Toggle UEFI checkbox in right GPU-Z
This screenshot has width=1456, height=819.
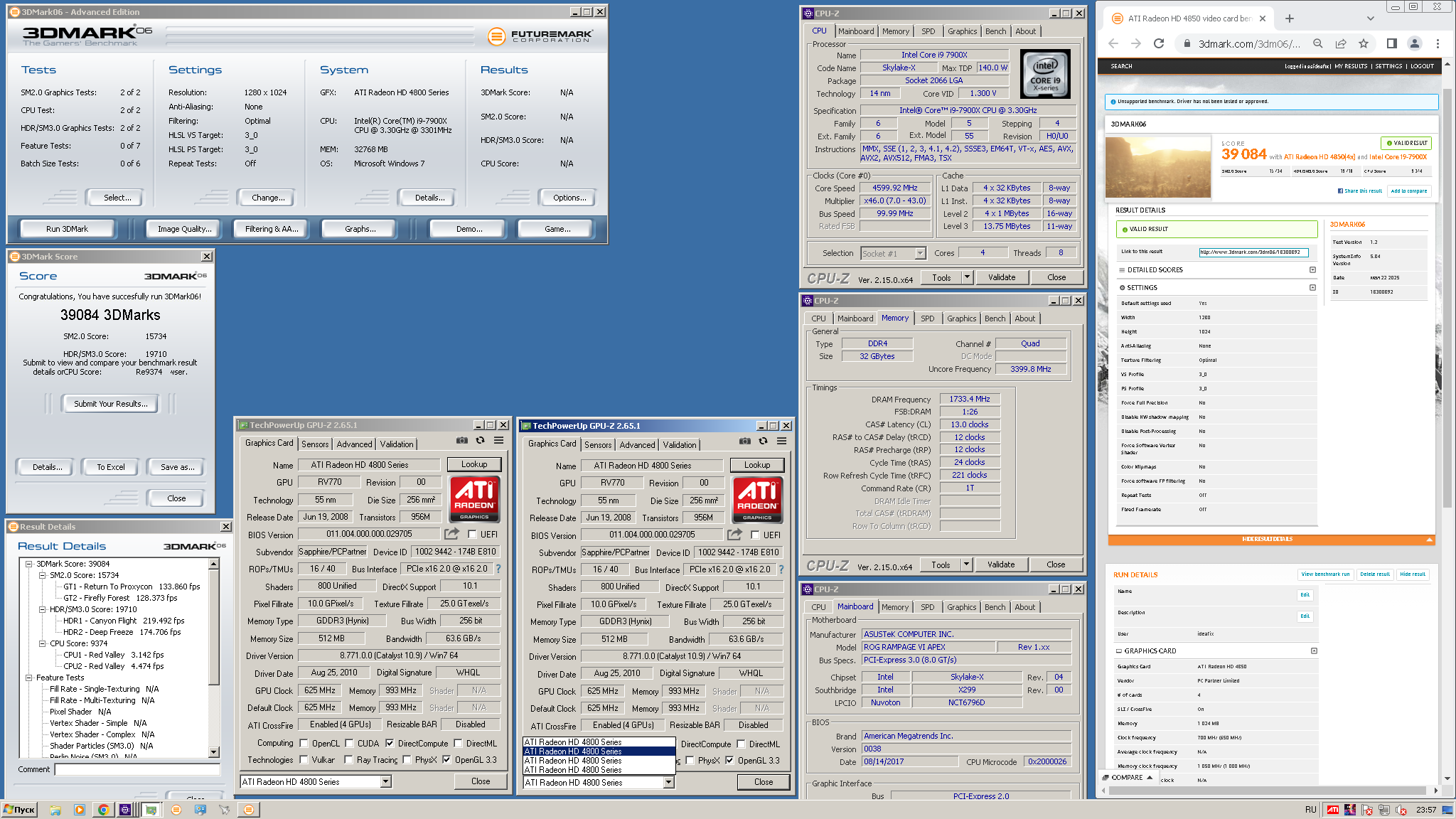755,535
